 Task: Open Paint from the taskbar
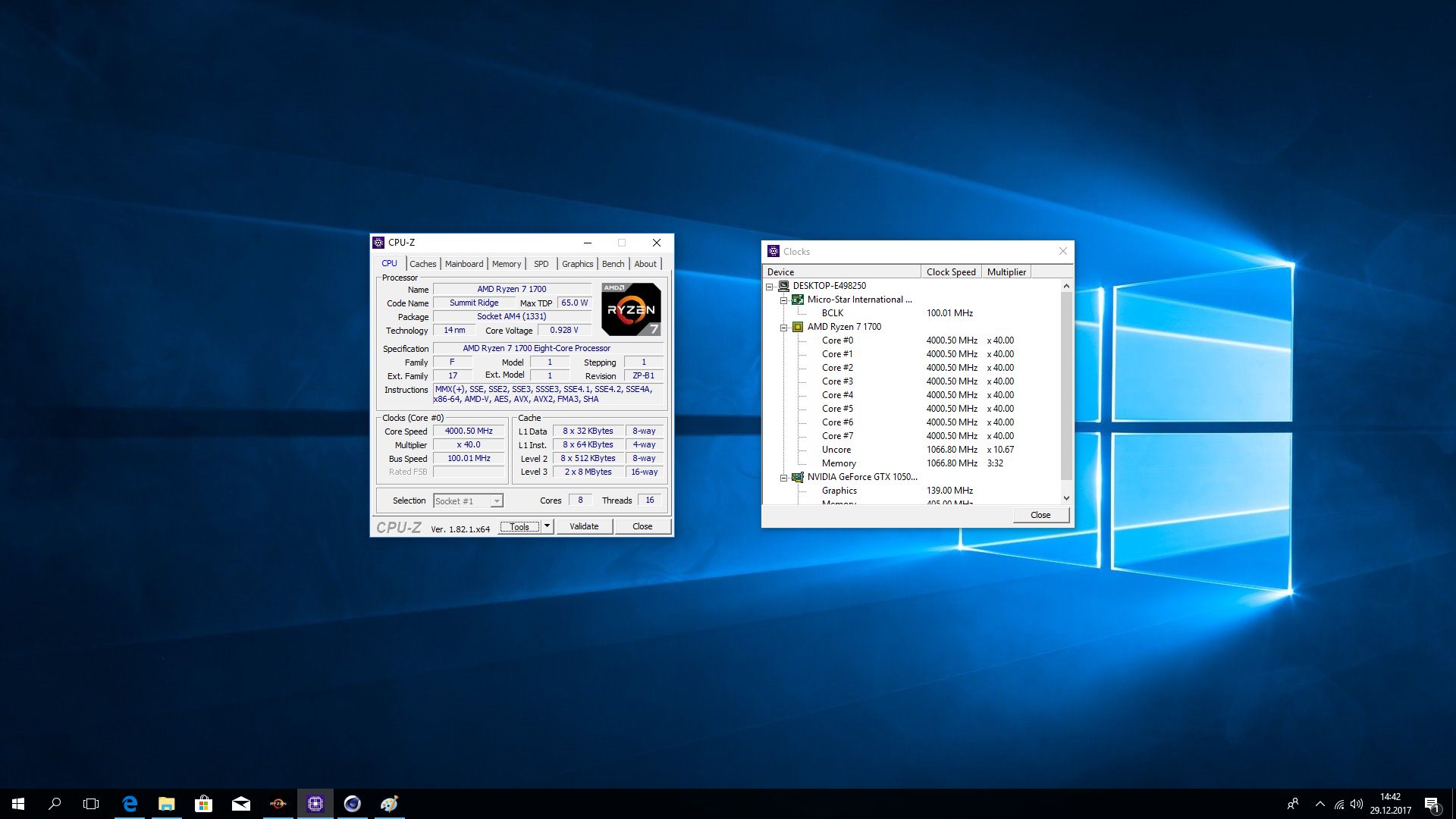coord(389,804)
